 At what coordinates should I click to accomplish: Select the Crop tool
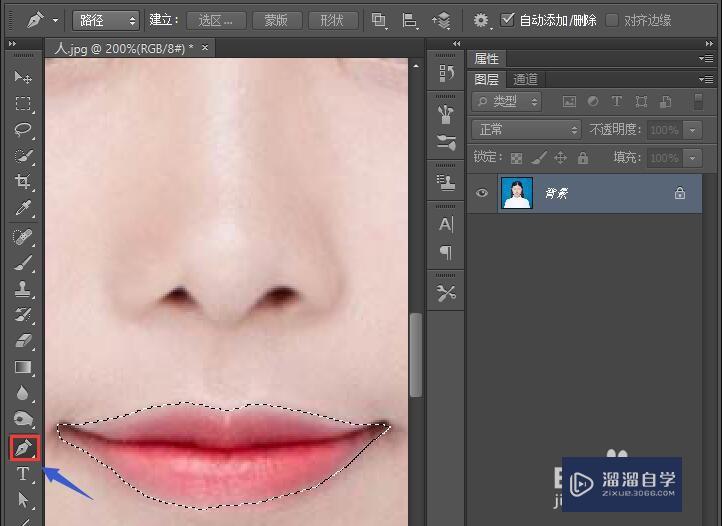[23, 182]
